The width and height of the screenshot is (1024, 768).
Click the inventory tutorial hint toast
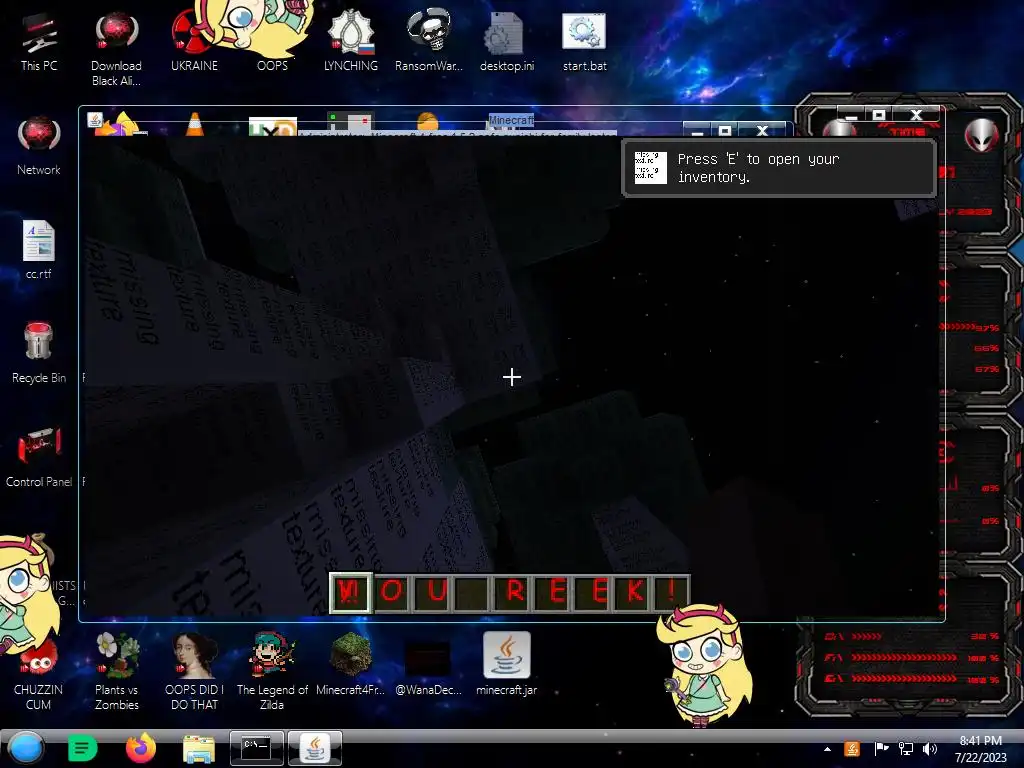pyautogui.click(x=778, y=168)
